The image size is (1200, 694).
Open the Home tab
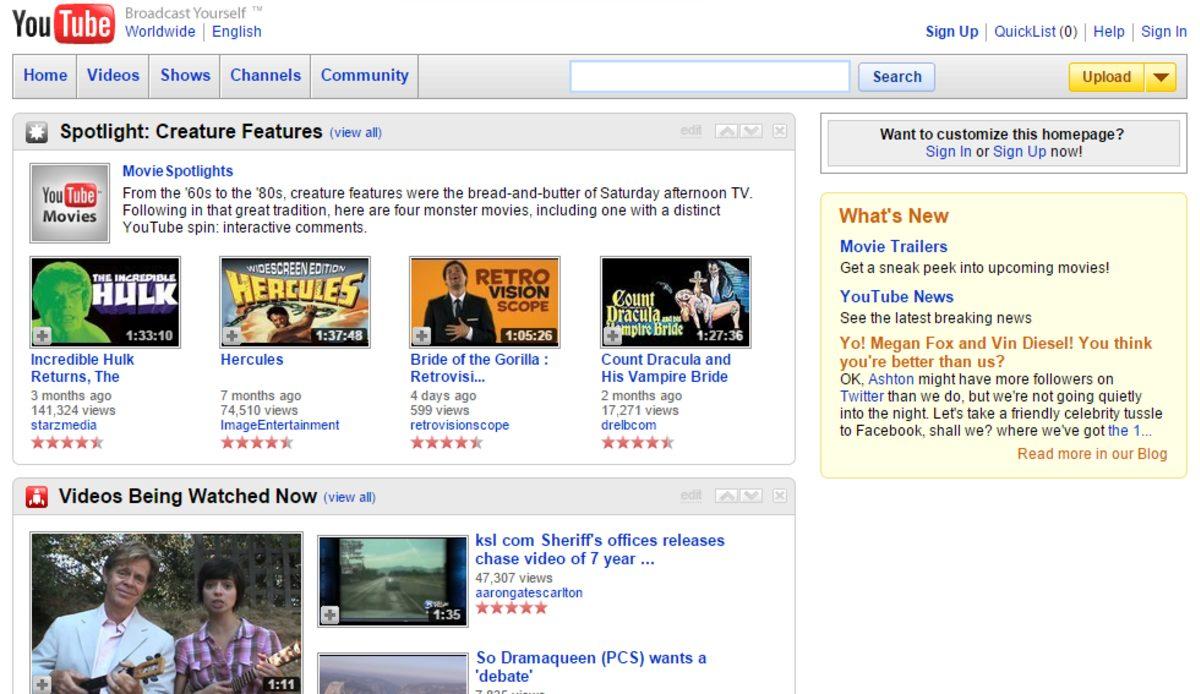[x=45, y=76]
